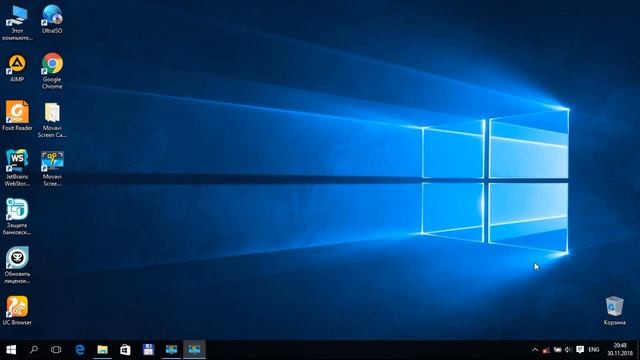Launch Microsoft Edge from the taskbar
The image size is (640, 360).
pos(80,350)
